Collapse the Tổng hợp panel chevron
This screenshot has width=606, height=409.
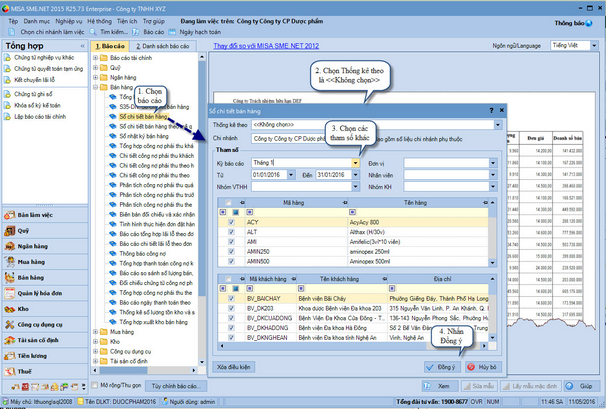click(82, 46)
